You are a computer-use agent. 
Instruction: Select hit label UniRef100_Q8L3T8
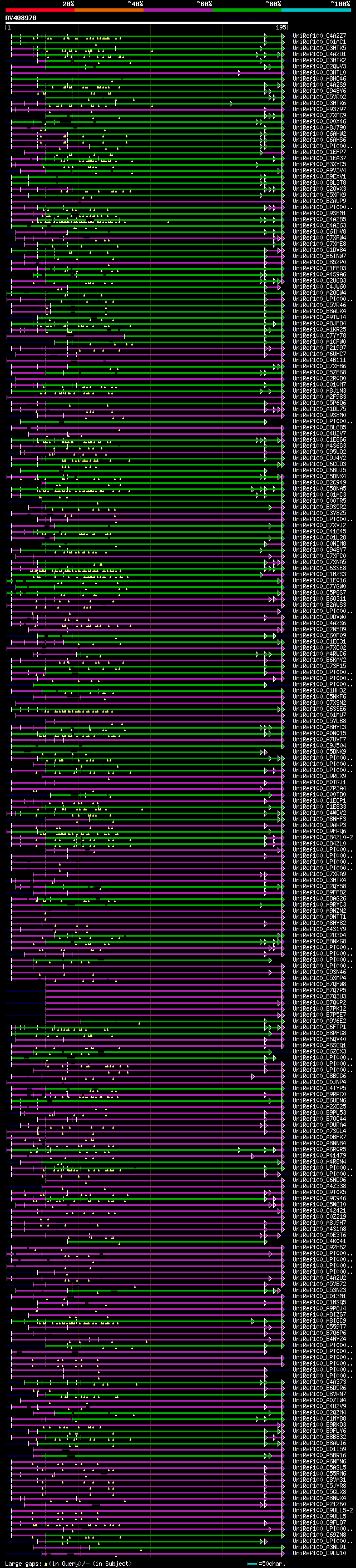pos(319,182)
